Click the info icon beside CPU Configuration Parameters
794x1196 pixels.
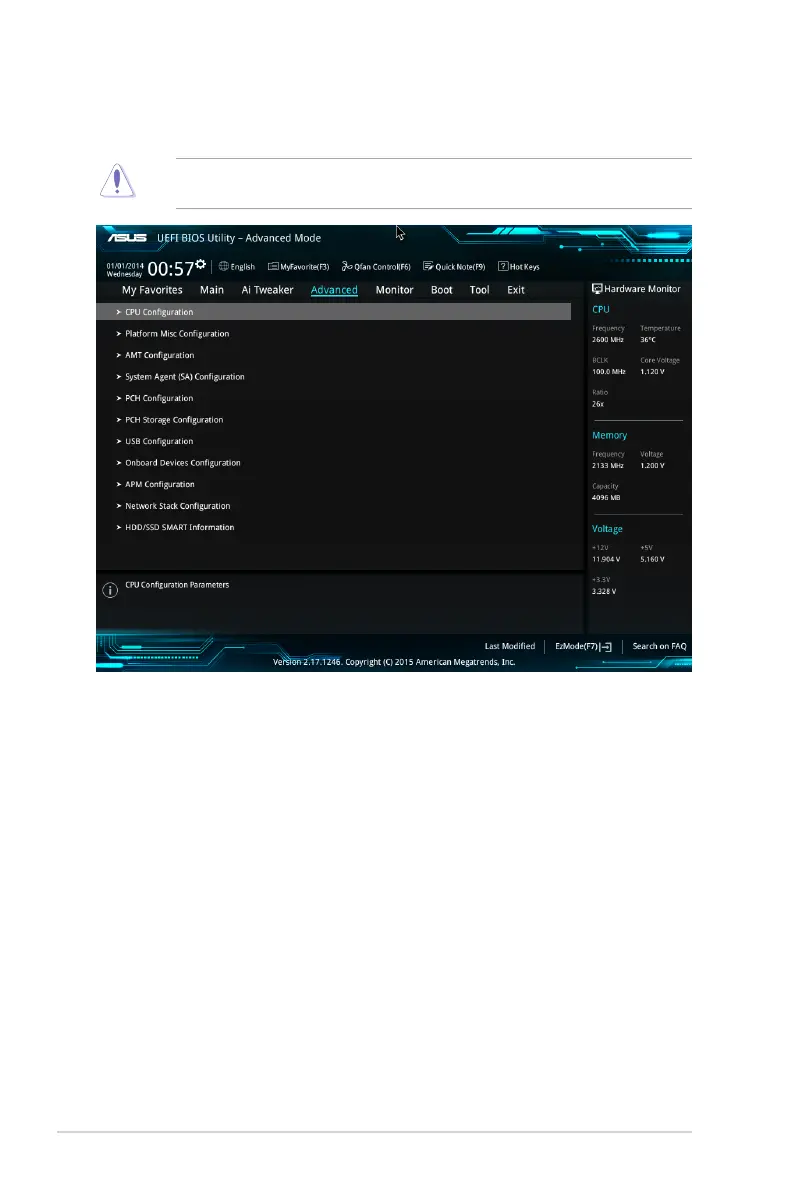(x=110, y=590)
